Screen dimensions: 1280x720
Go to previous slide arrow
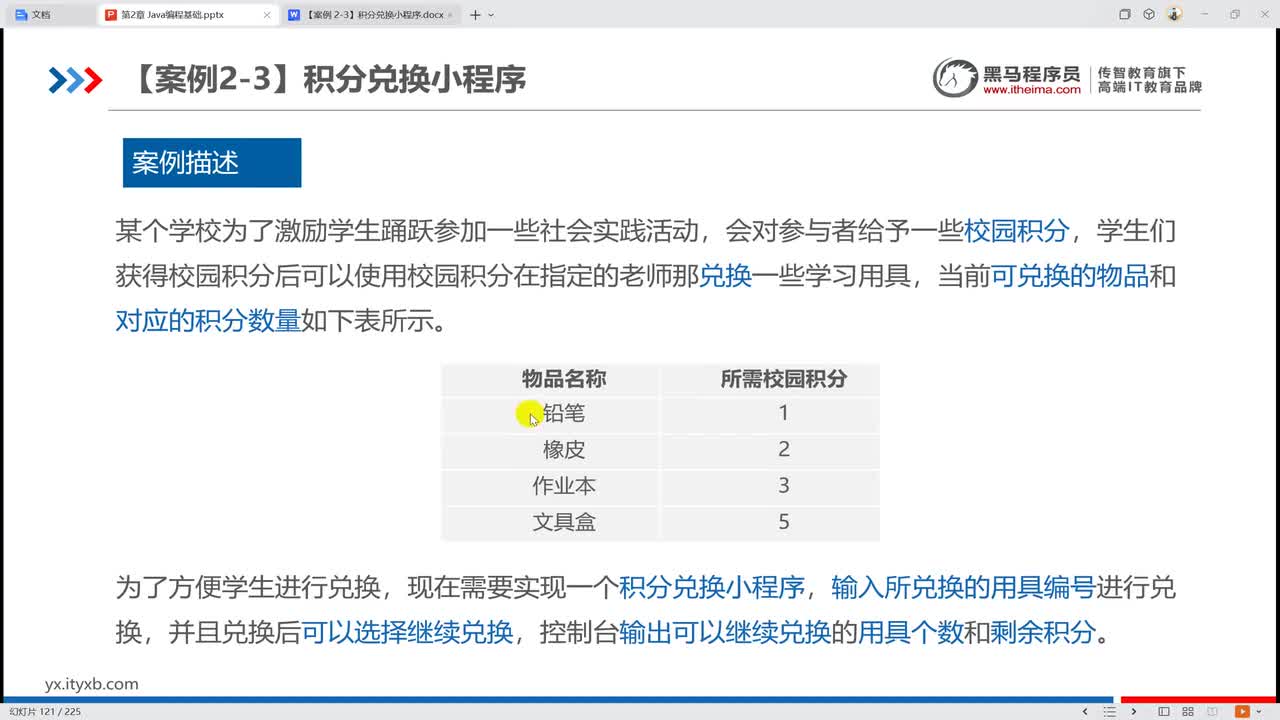pos(1086,712)
